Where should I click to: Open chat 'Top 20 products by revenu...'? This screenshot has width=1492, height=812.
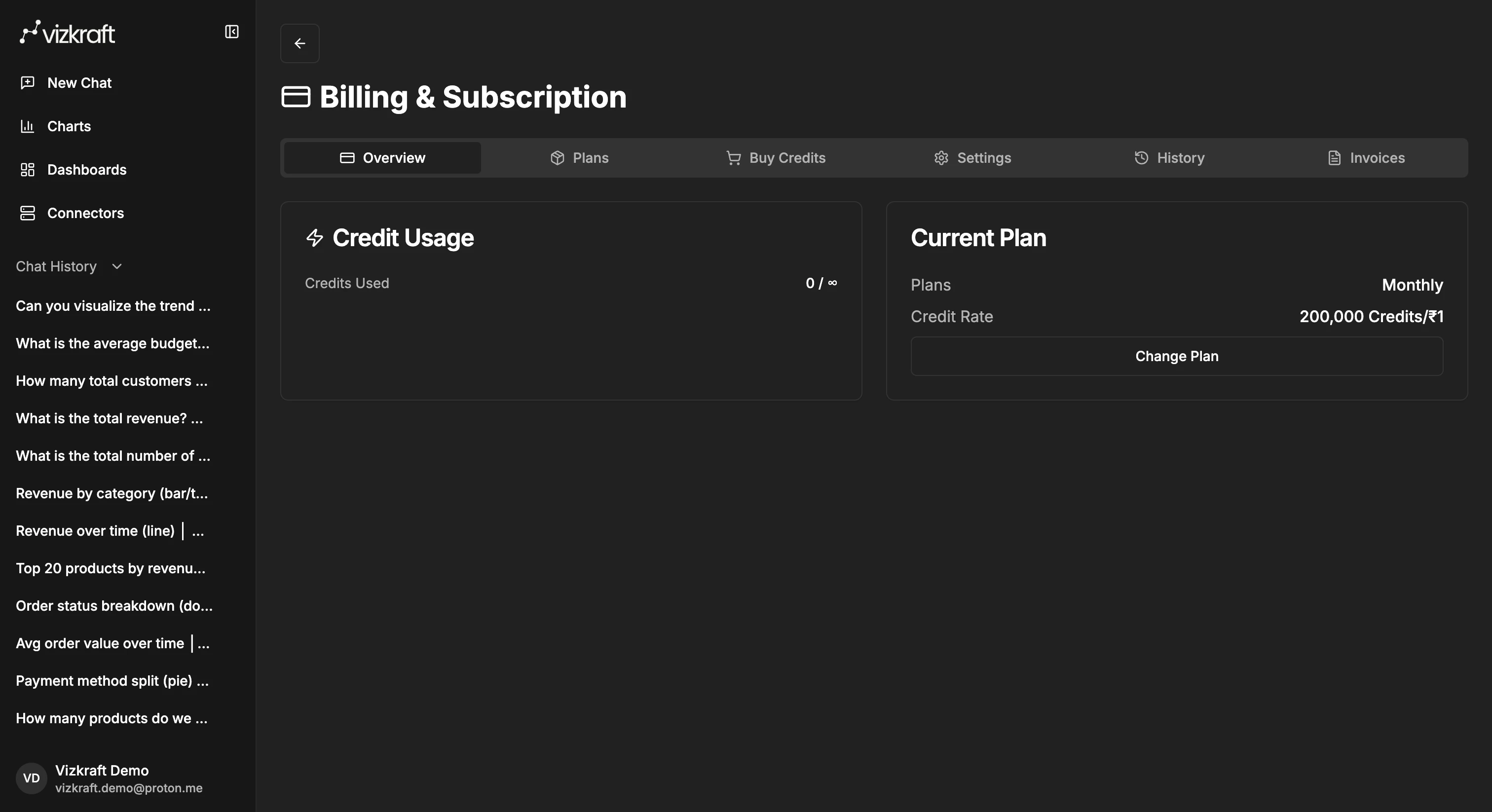coord(110,568)
